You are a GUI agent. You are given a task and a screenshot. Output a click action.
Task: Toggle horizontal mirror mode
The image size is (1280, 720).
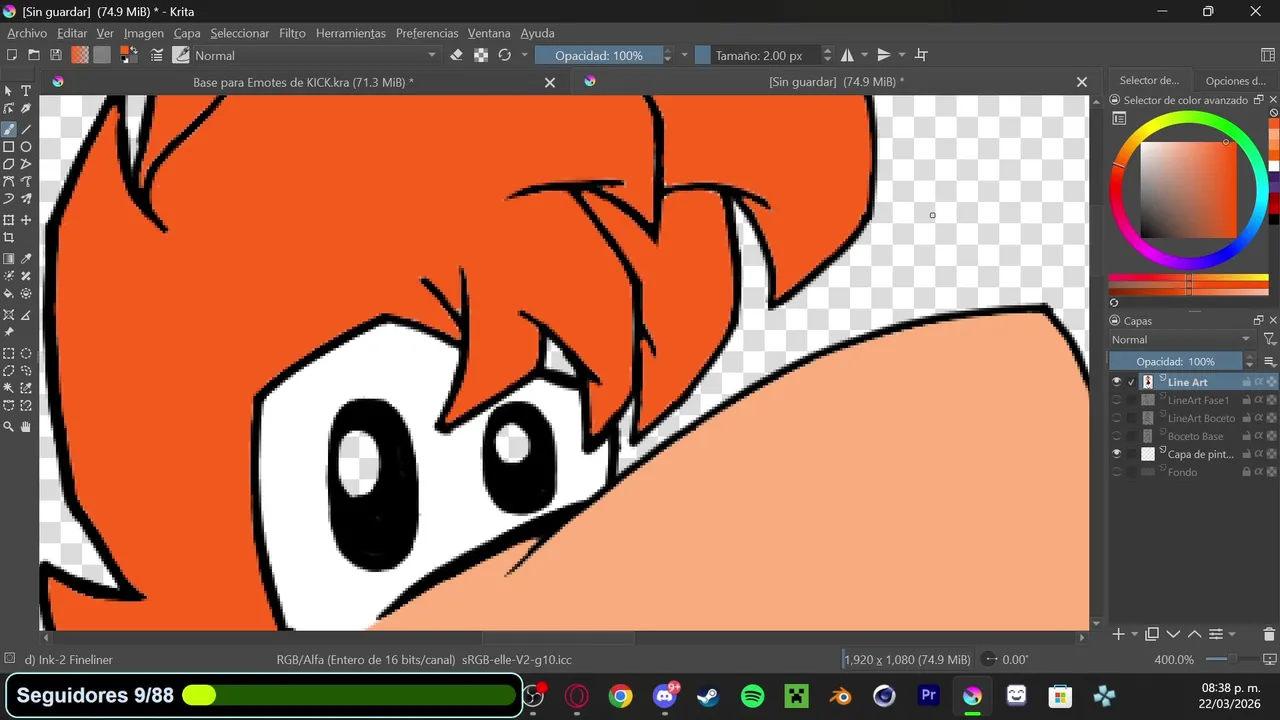coord(847,55)
